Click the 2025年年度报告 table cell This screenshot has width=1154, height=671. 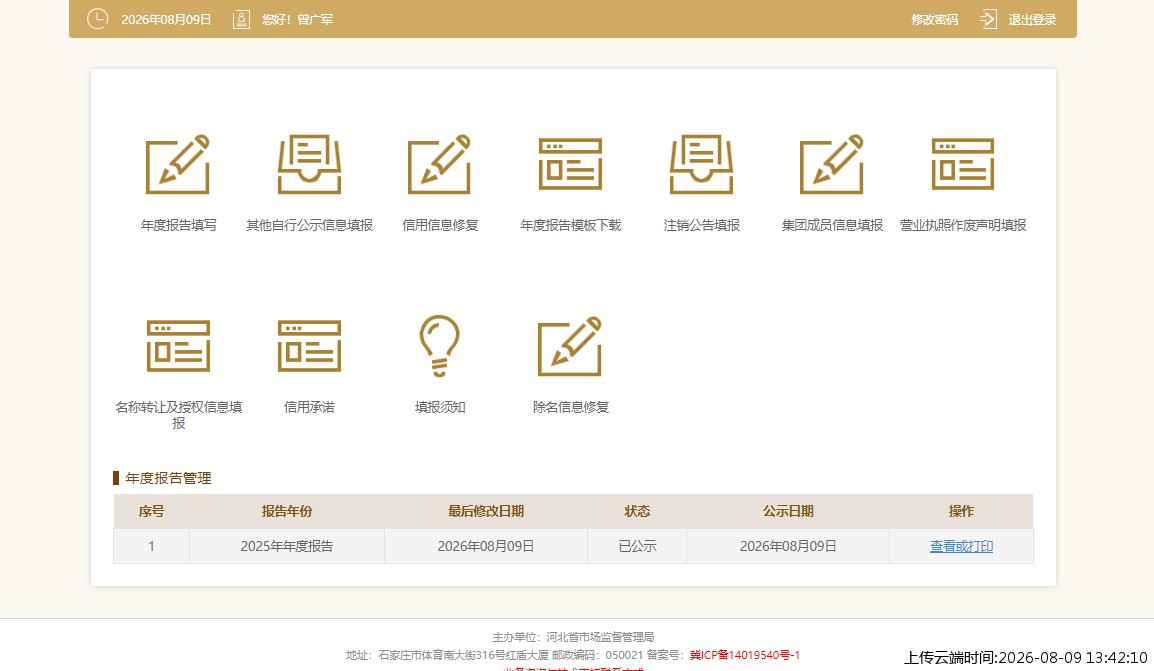point(287,546)
